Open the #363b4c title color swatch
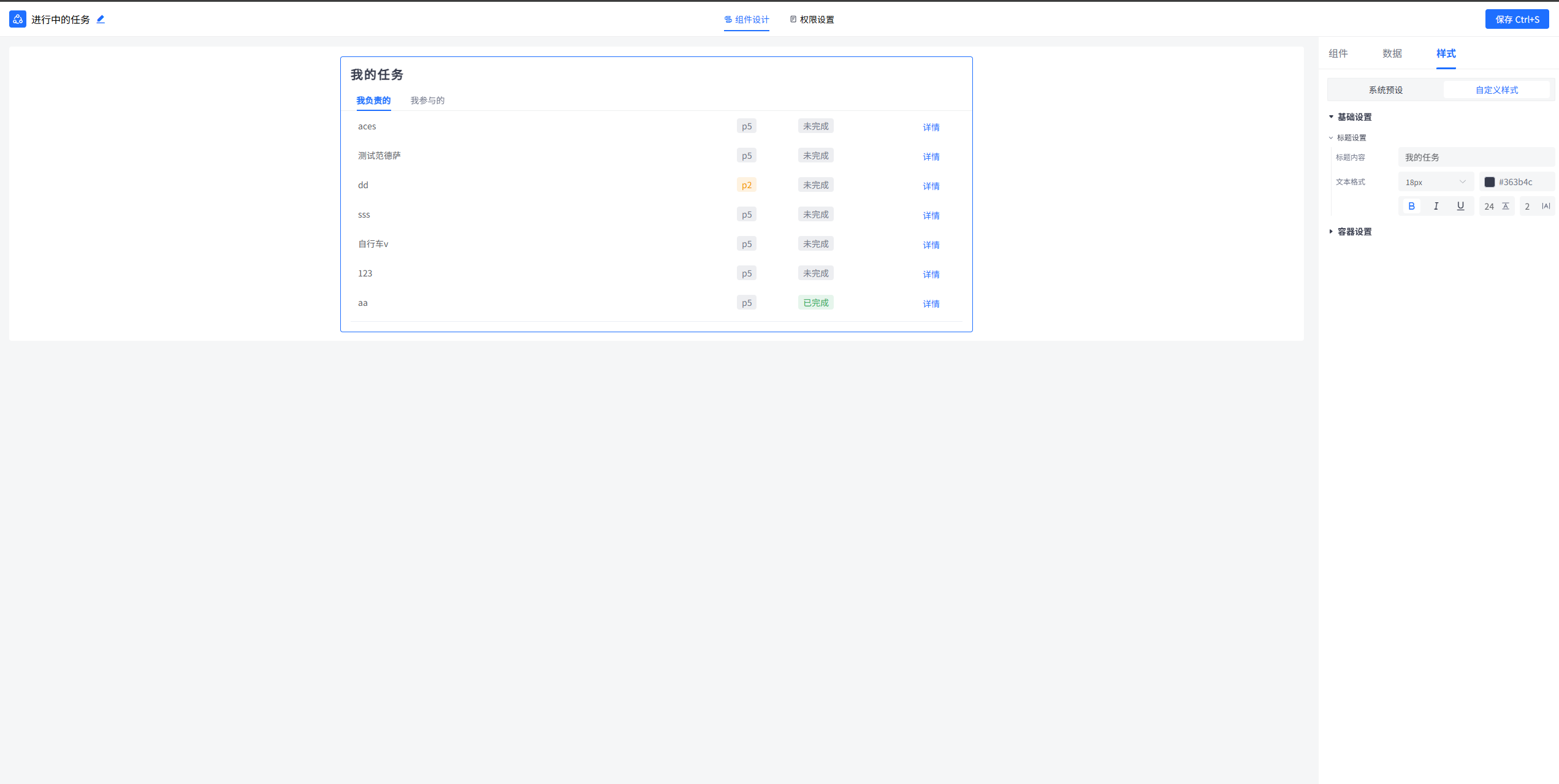This screenshot has width=1559, height=784. point(1489,182)
